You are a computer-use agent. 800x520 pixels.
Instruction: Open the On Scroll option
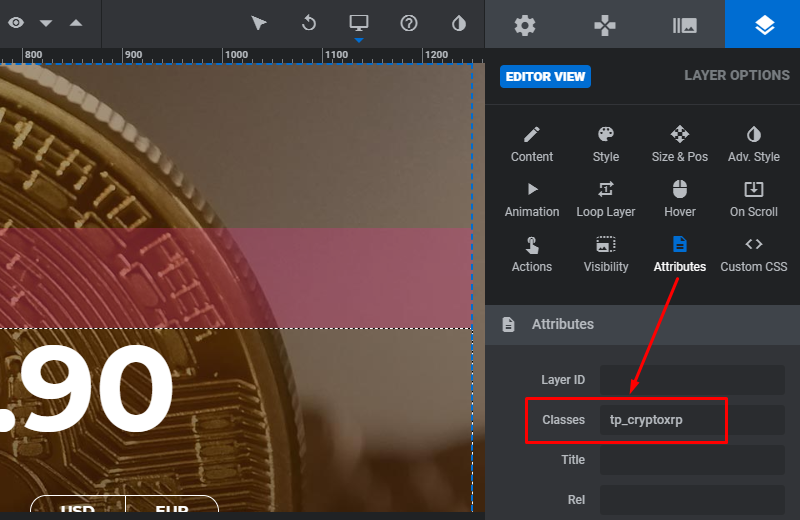pos(754,200)
